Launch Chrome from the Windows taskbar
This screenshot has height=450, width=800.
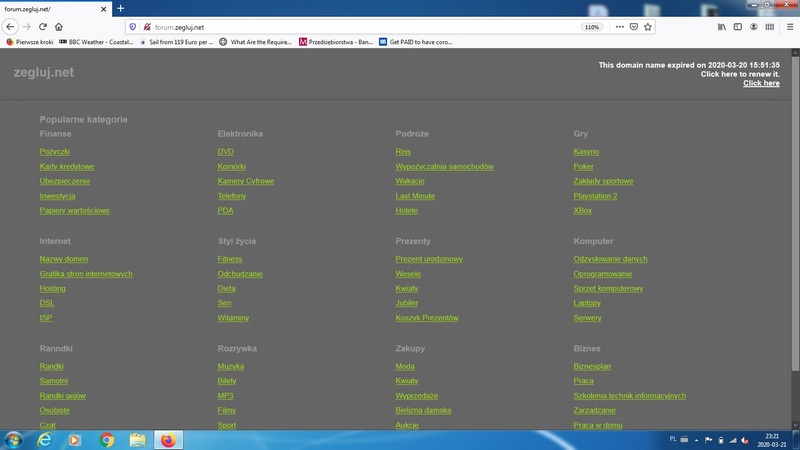[x=107, y=439]
